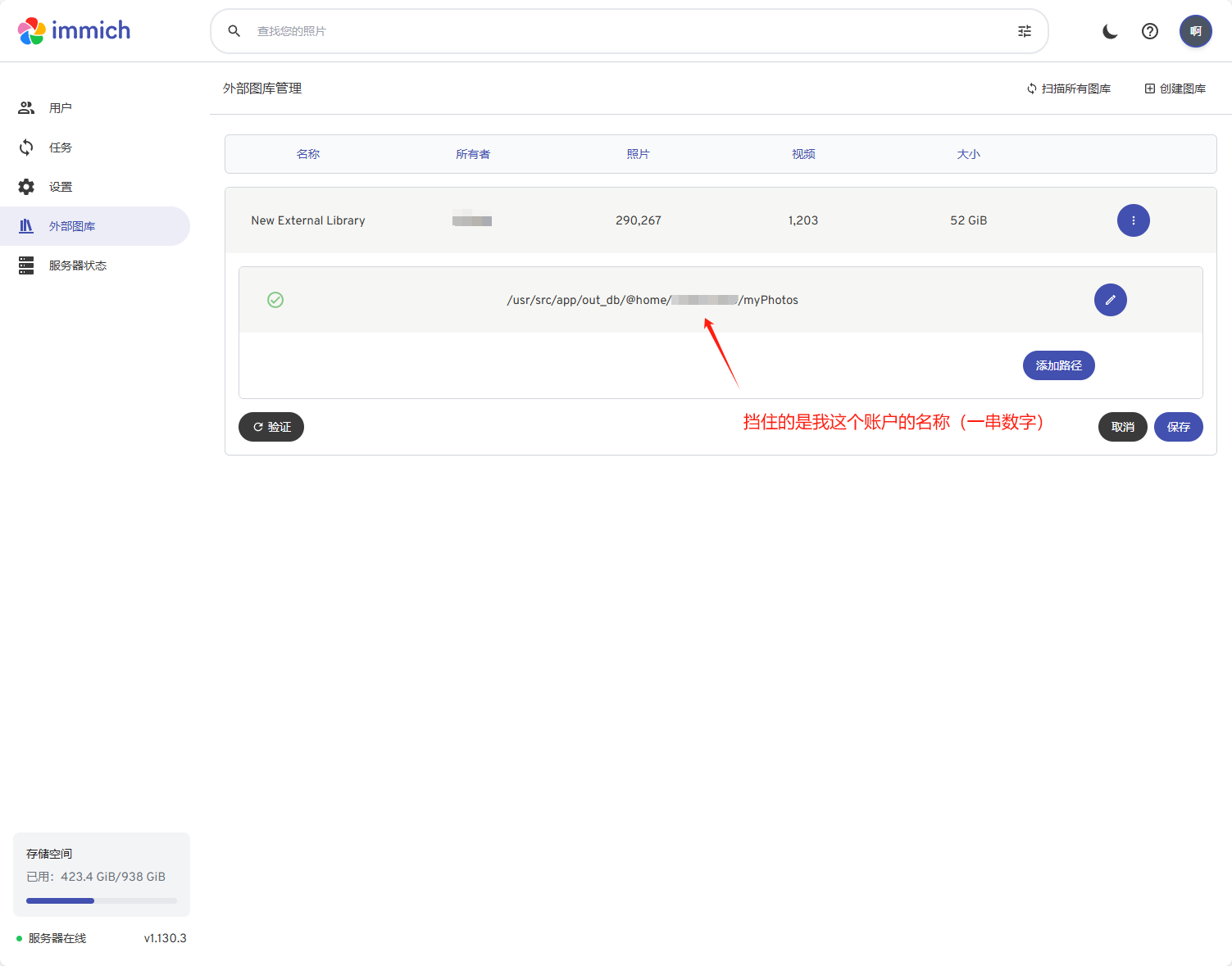Select the 外部图库 sidebar item
Screen dimensions: 1232x966
click(73, 226)
